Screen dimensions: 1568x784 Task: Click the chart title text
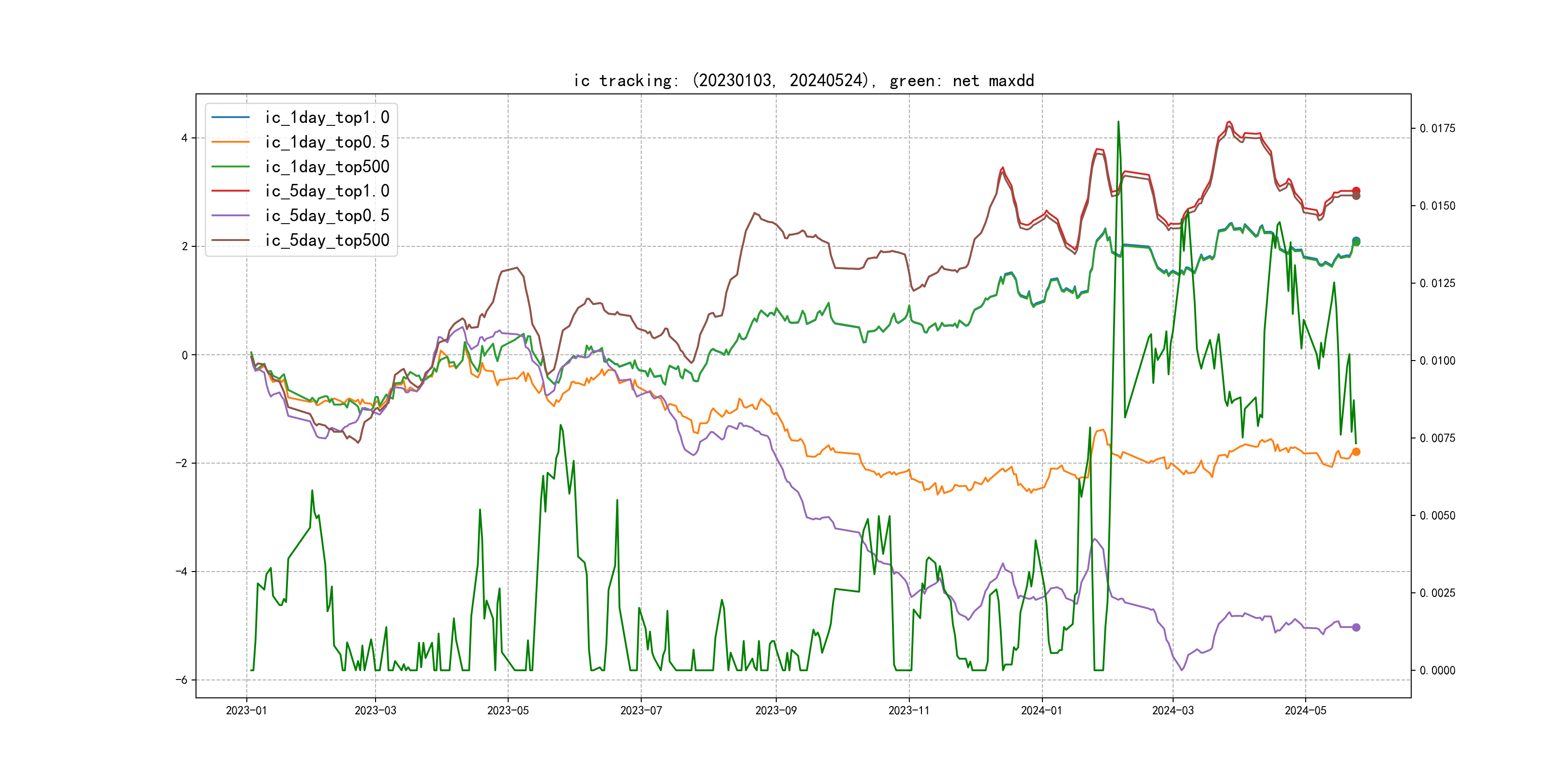tap(803, 80)
